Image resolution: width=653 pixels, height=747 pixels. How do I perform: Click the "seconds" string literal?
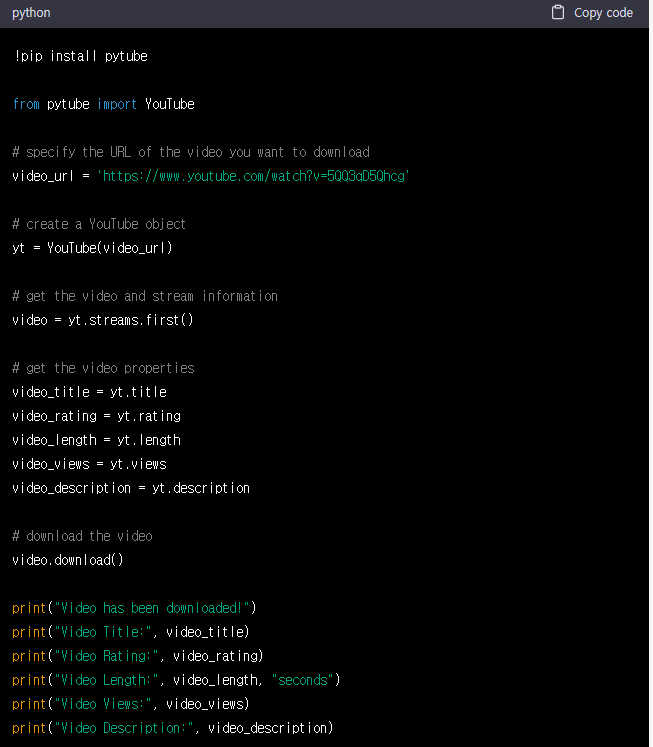pos(302,680)
